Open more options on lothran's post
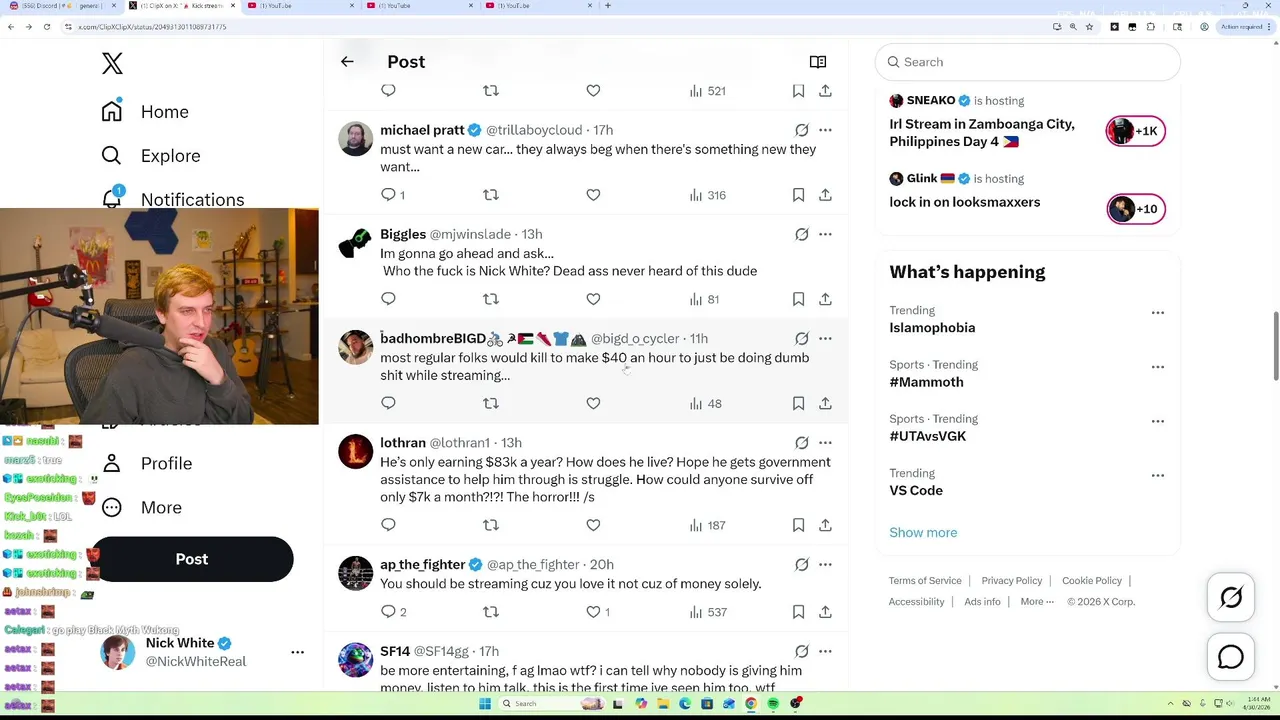1280x720 pixels. coord(825,442)
